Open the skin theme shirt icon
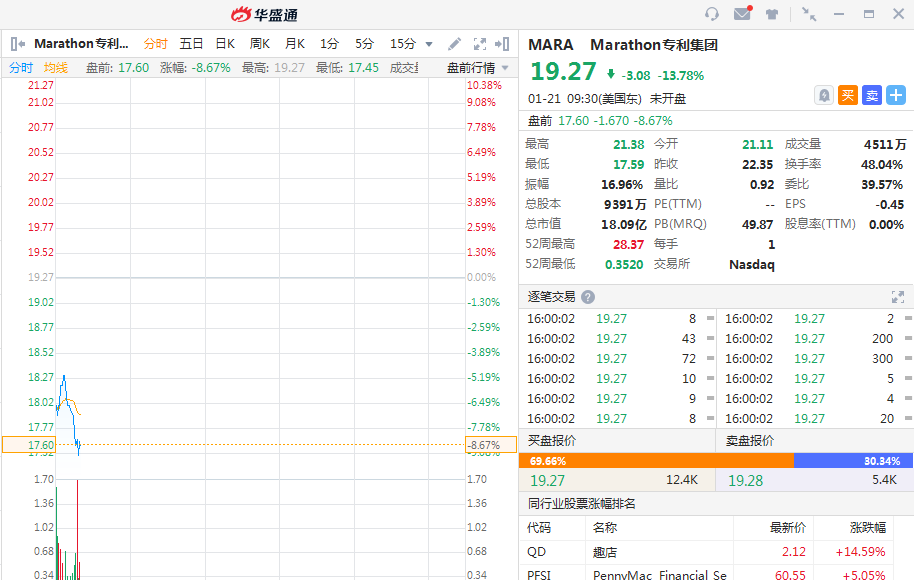915x580 pixels. tap(772, 14)
